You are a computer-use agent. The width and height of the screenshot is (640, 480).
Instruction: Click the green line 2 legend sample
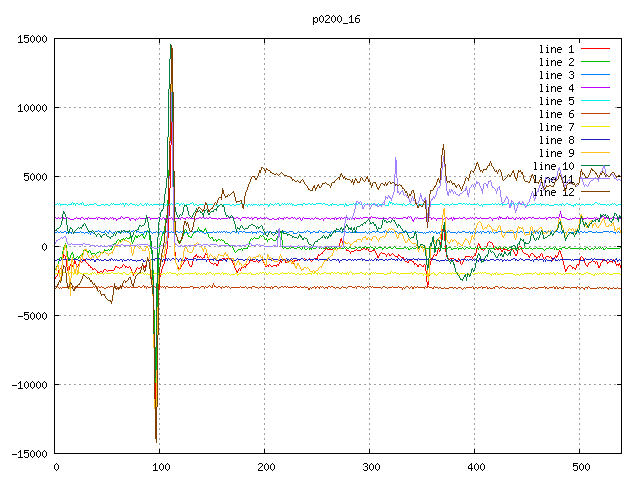tap(595, 62)
